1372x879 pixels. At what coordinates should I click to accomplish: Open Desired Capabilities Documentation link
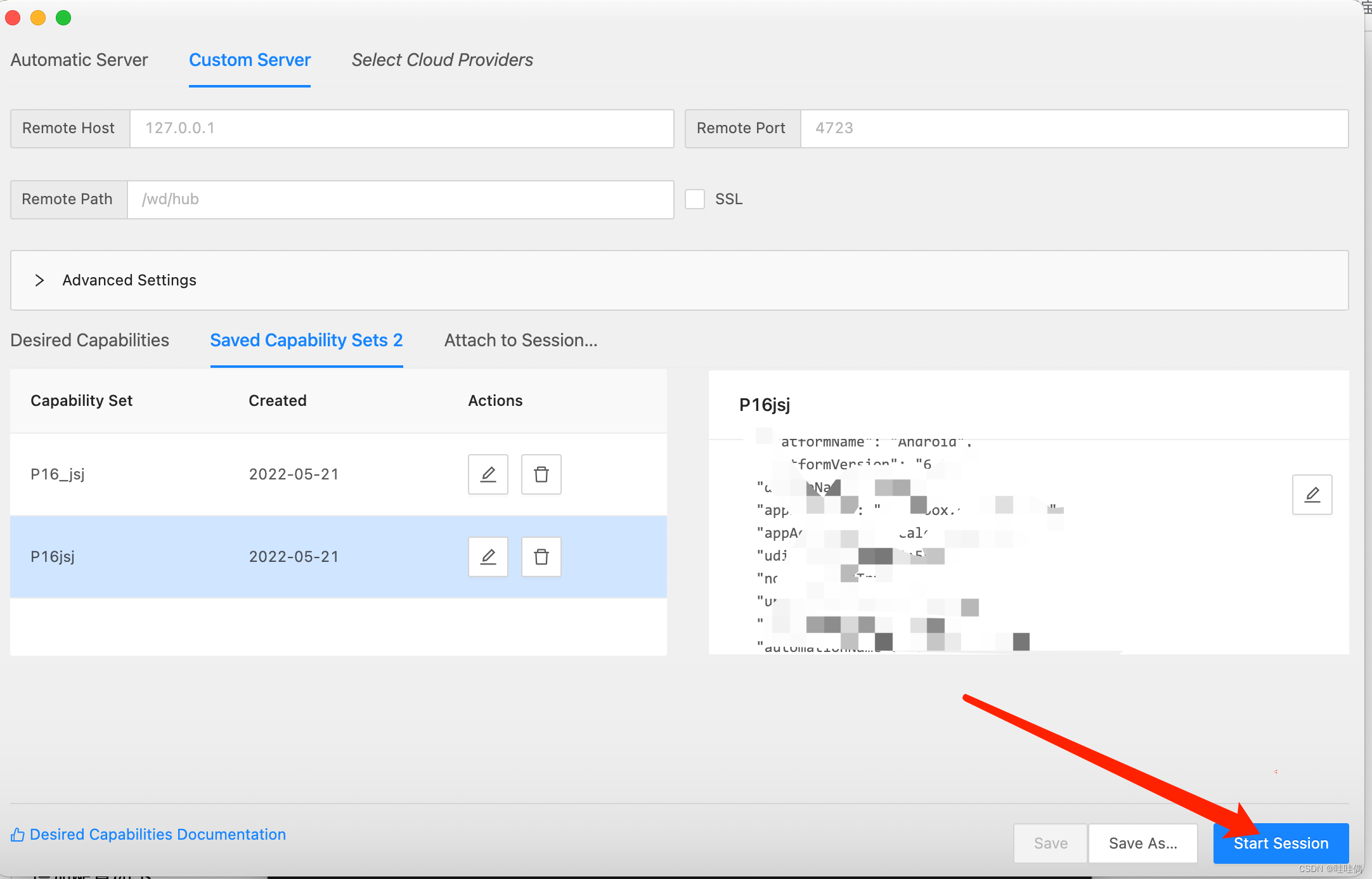click(157, 835)
